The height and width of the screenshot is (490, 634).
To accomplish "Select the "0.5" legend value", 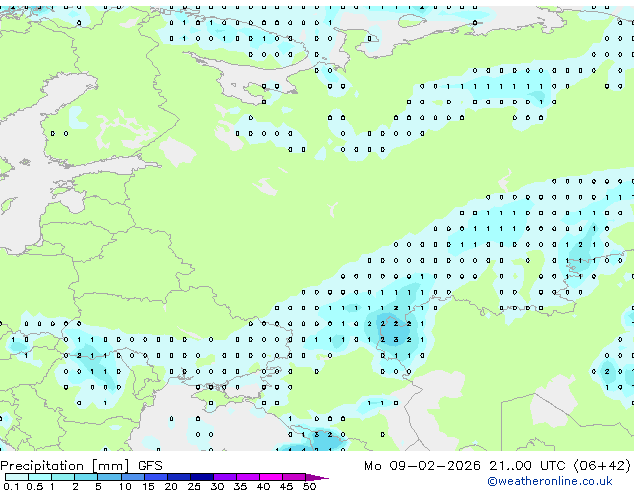I will tap(35, 486).
